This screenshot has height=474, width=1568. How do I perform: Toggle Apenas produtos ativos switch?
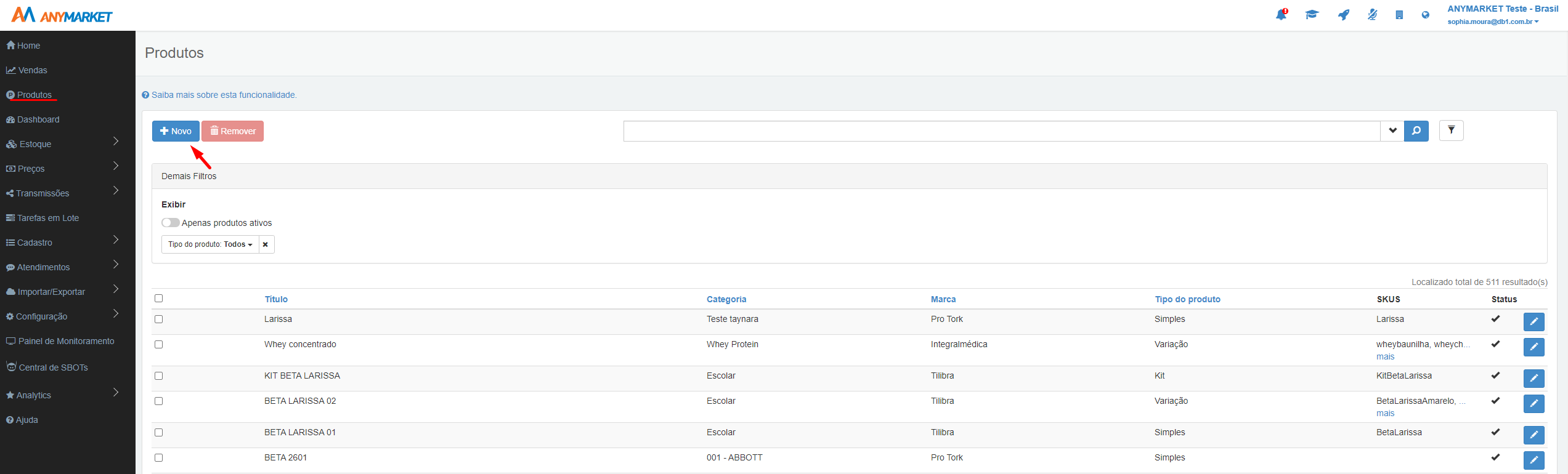point(170,223)
